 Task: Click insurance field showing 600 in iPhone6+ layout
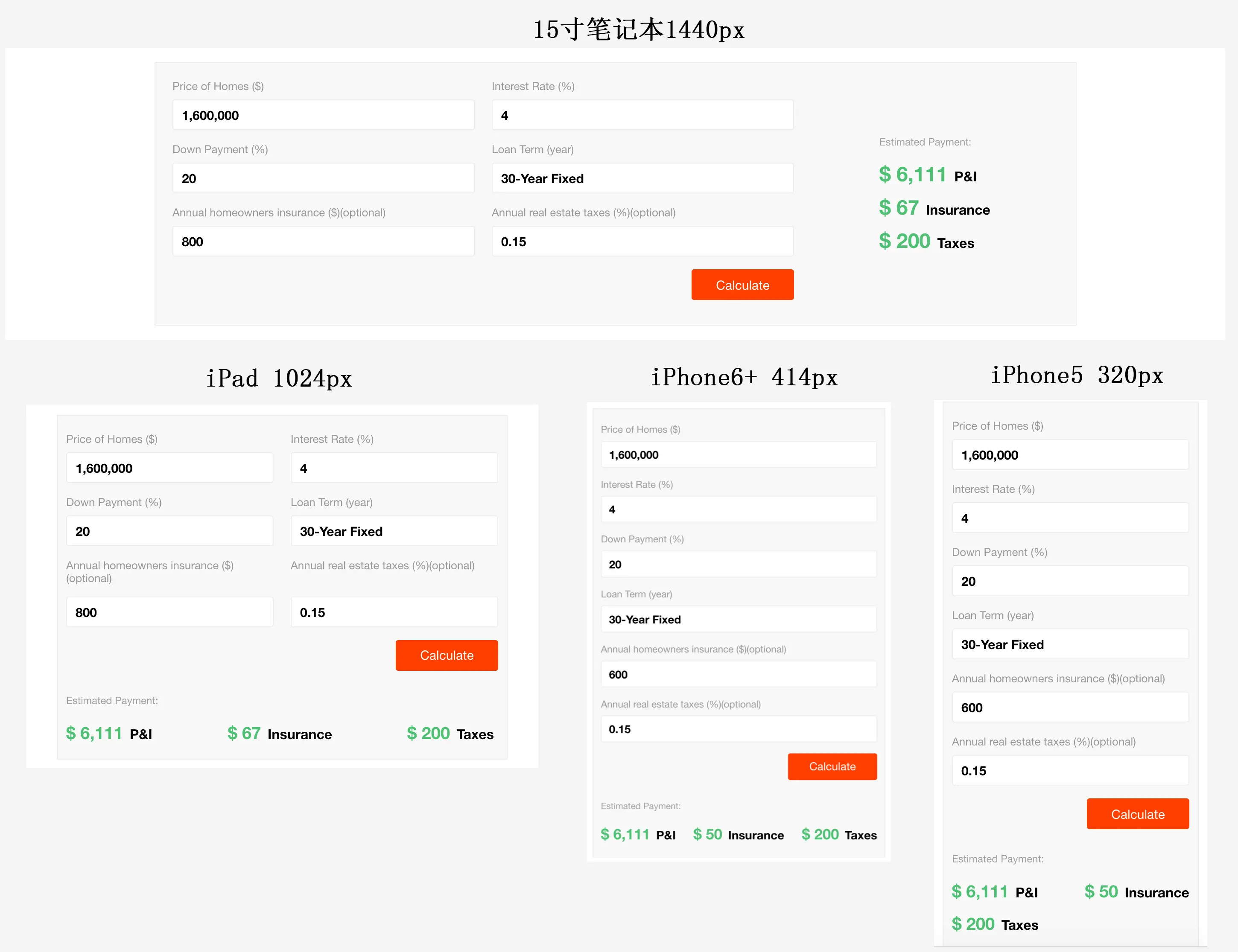pos(738,674)
